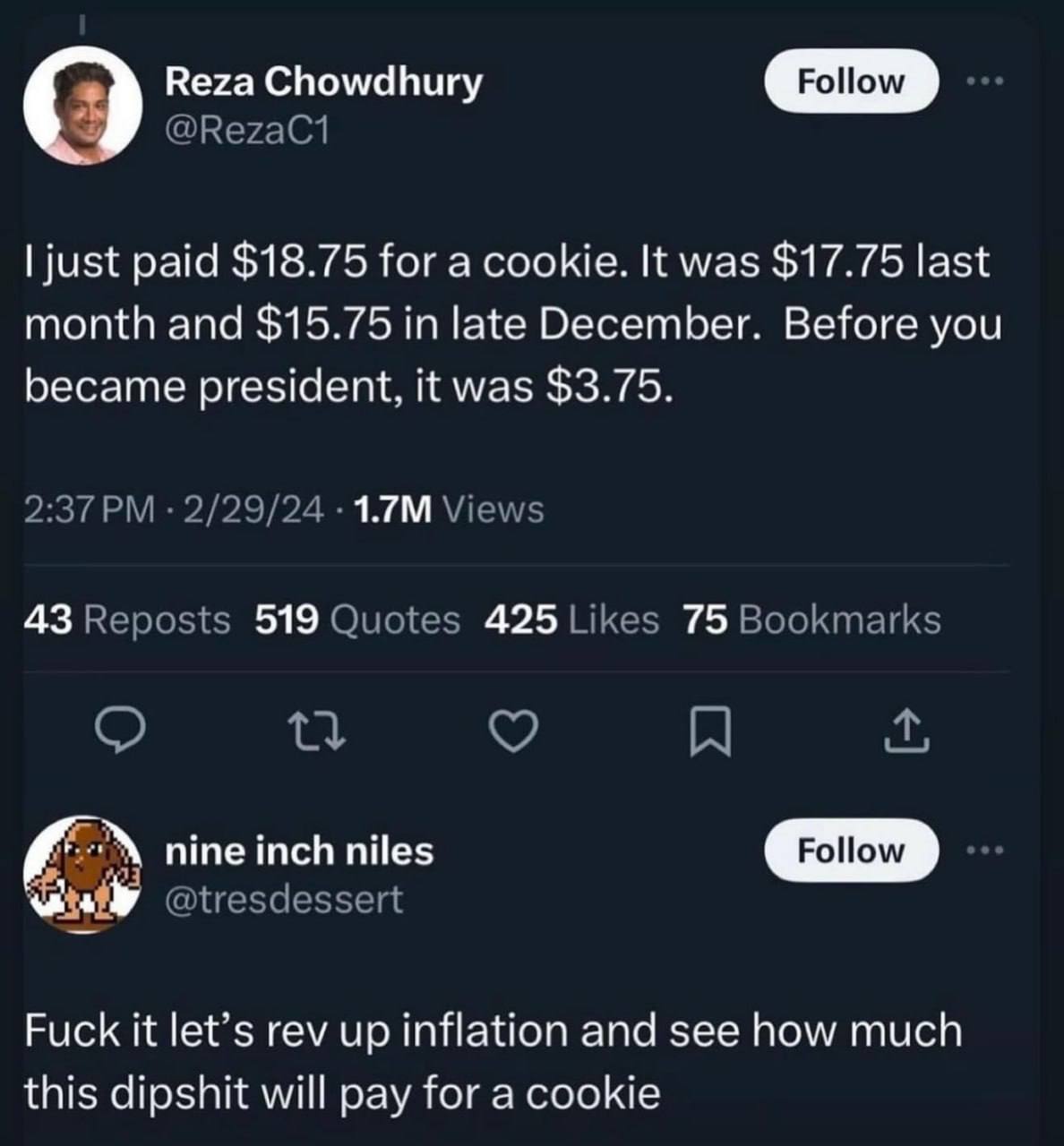View the 425 Likes list
Image resolution: width=1064 pixels, height=1146 pixels.
571,620
